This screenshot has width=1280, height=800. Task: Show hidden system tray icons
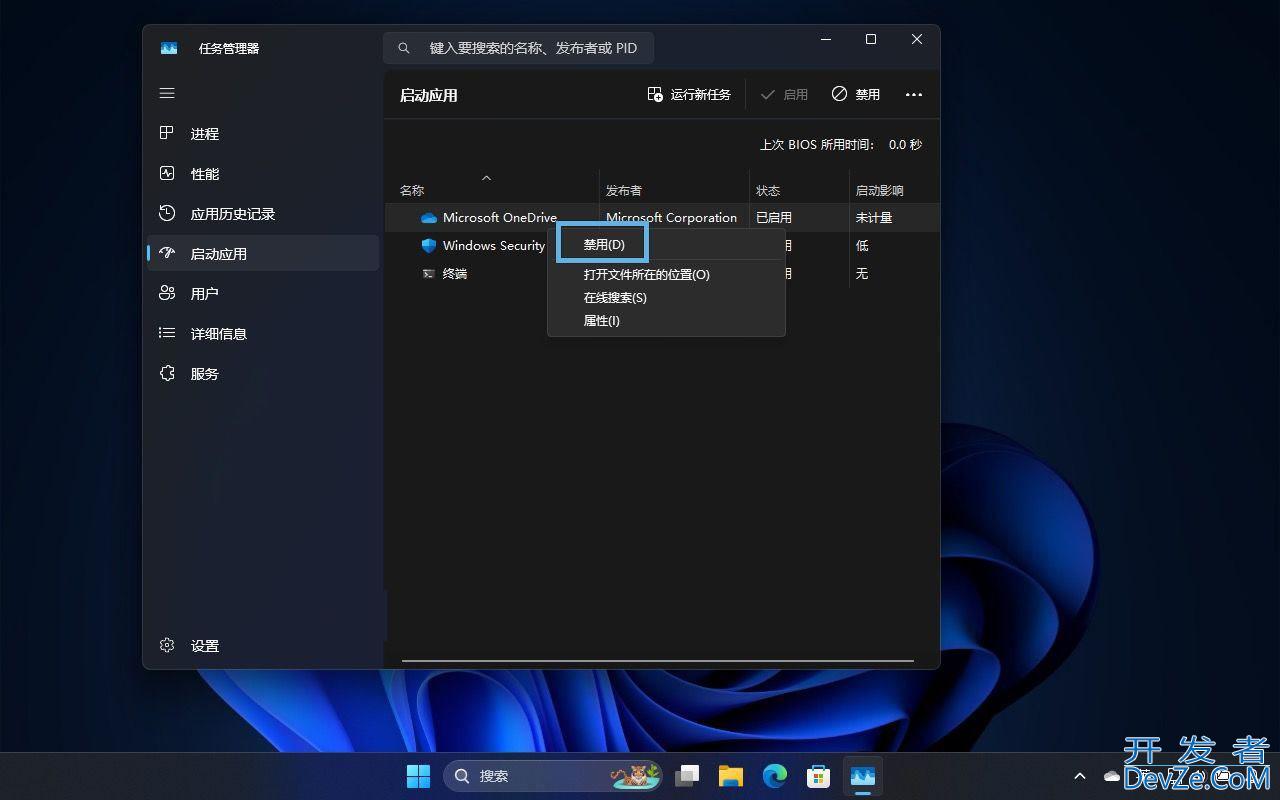1080,775
